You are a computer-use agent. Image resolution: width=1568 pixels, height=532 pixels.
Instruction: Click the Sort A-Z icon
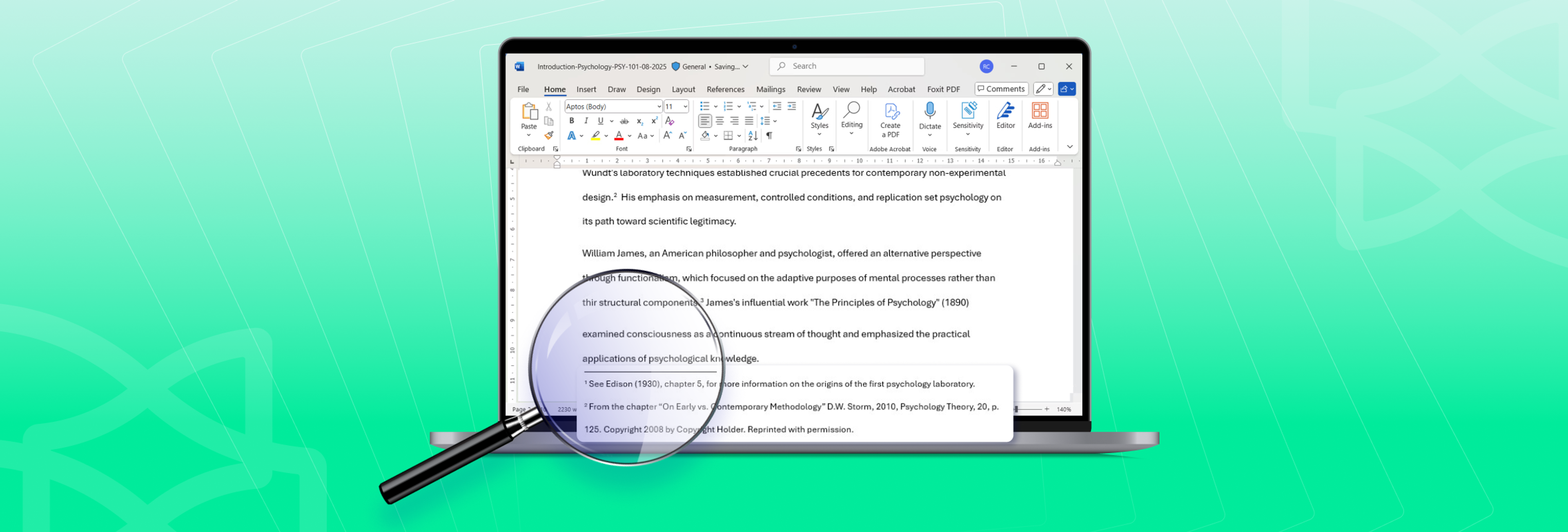[x=752, y=135]
